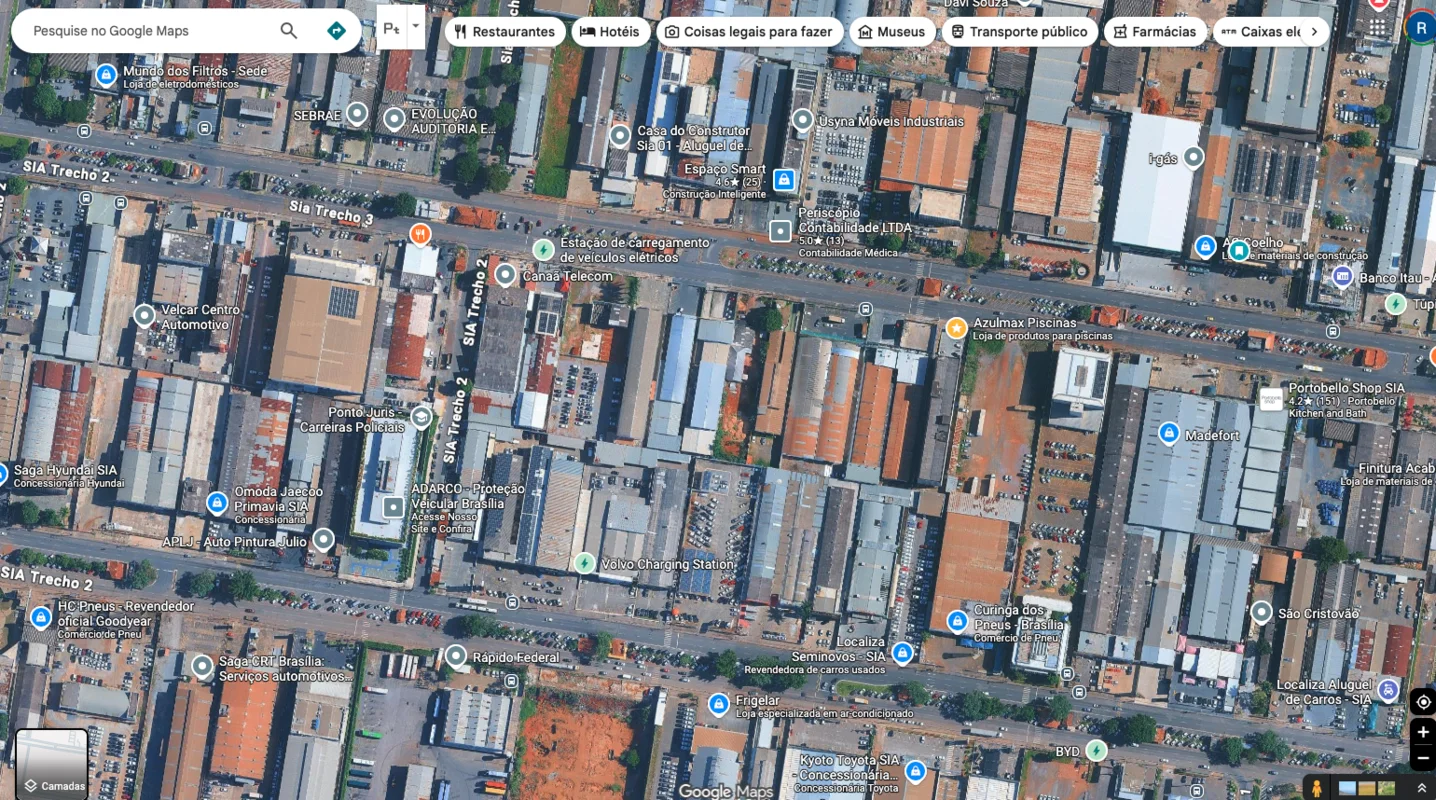Screen dimensions: 1436x800
Task: Open the Portobello Shop SIA pin
Action: (1271, 399)
